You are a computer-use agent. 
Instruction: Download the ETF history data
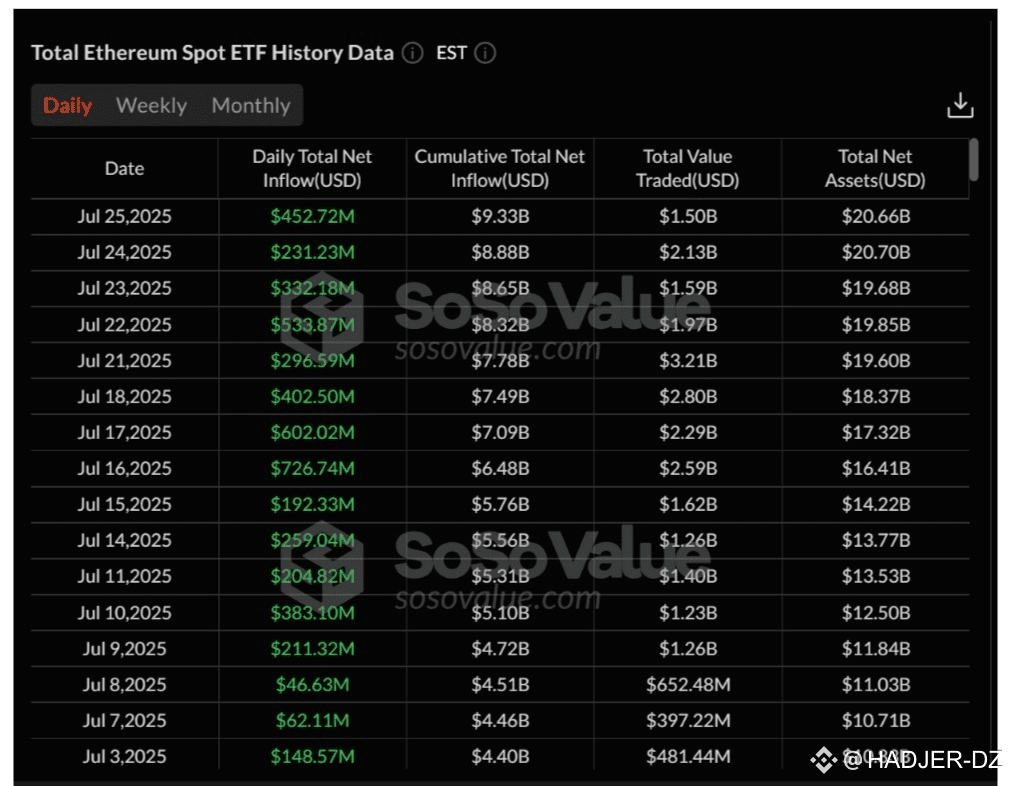pyautogui.click(x=960, y=105)
